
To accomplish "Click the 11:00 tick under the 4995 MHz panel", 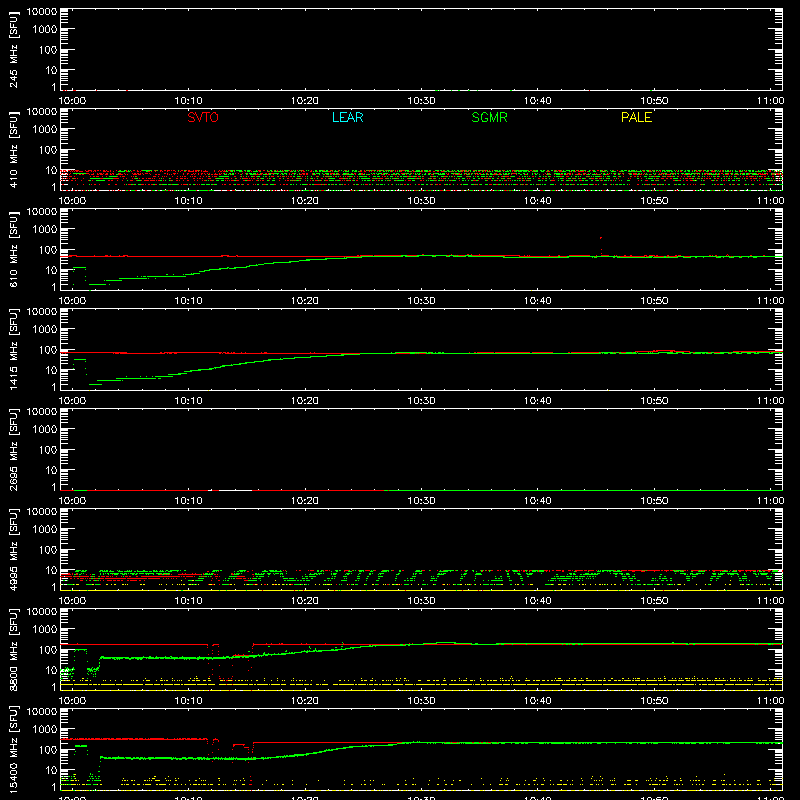I will 770,601.
